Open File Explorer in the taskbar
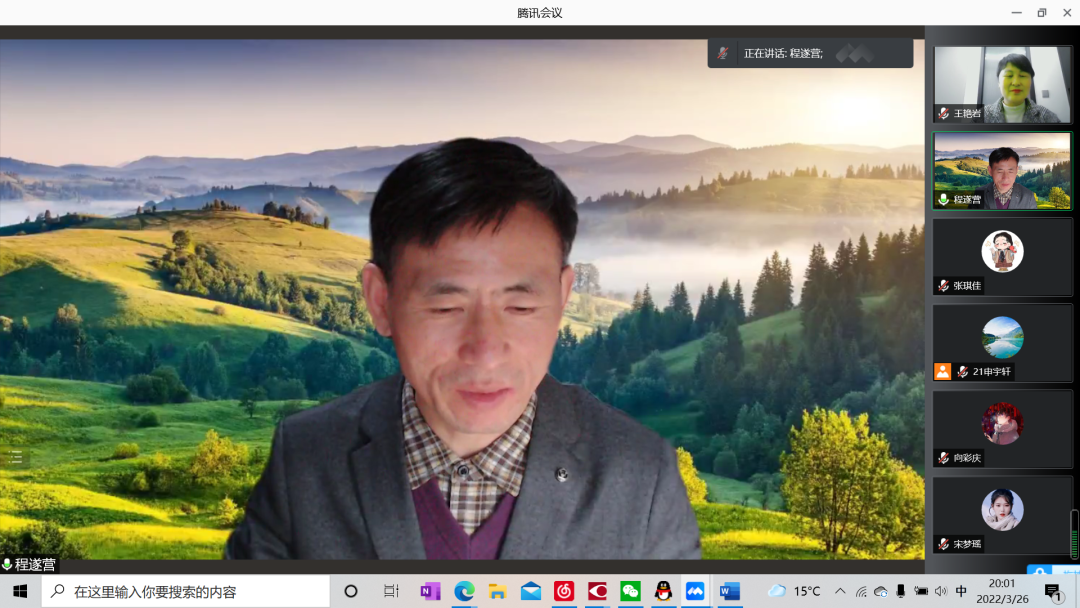Screen dimensions: 1080x608 coord(497,591)
